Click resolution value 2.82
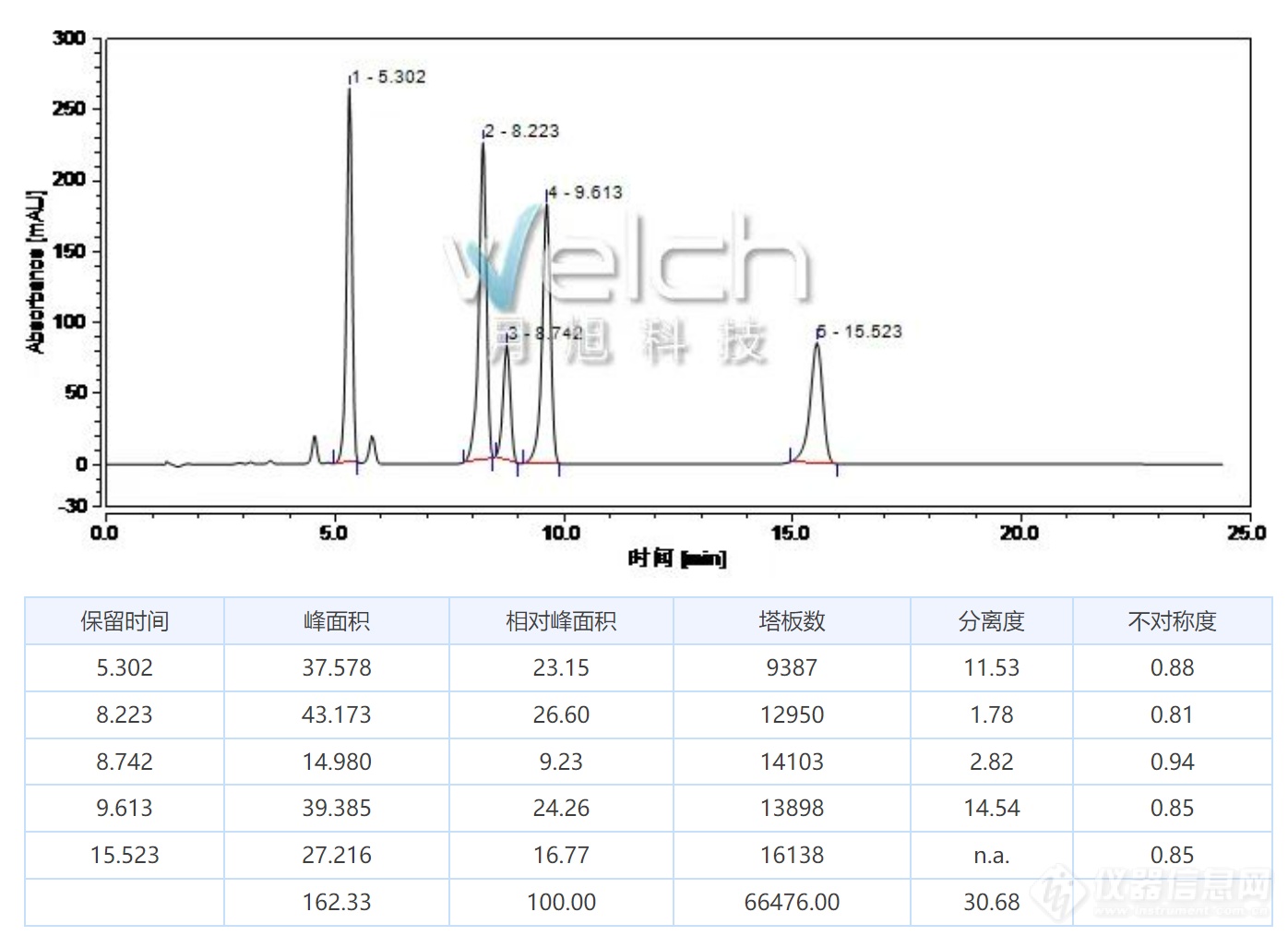 coord(992,762)
